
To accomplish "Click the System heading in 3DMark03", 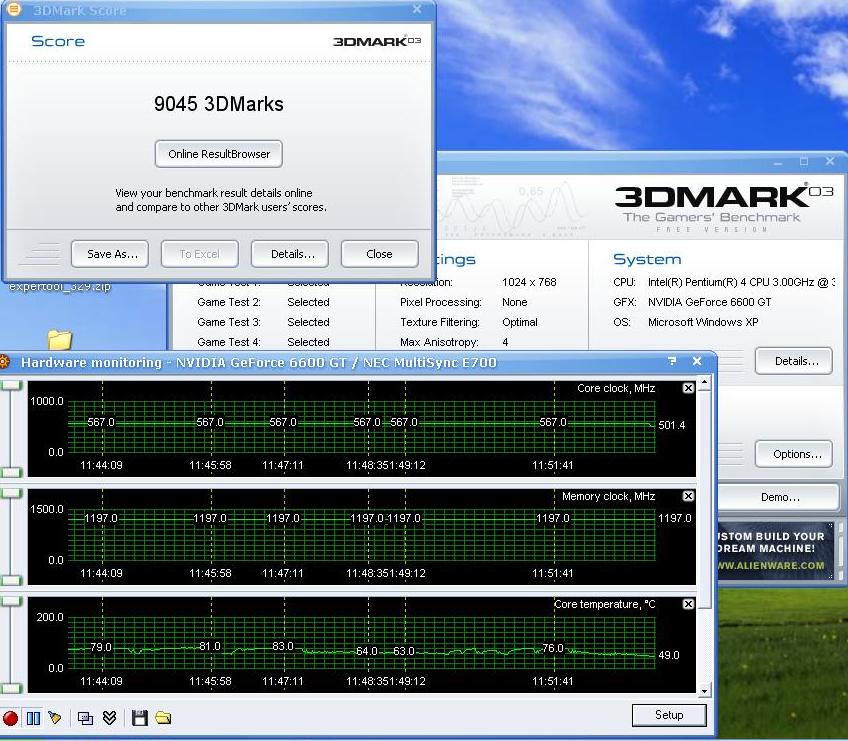I will [x=647, y=259].
